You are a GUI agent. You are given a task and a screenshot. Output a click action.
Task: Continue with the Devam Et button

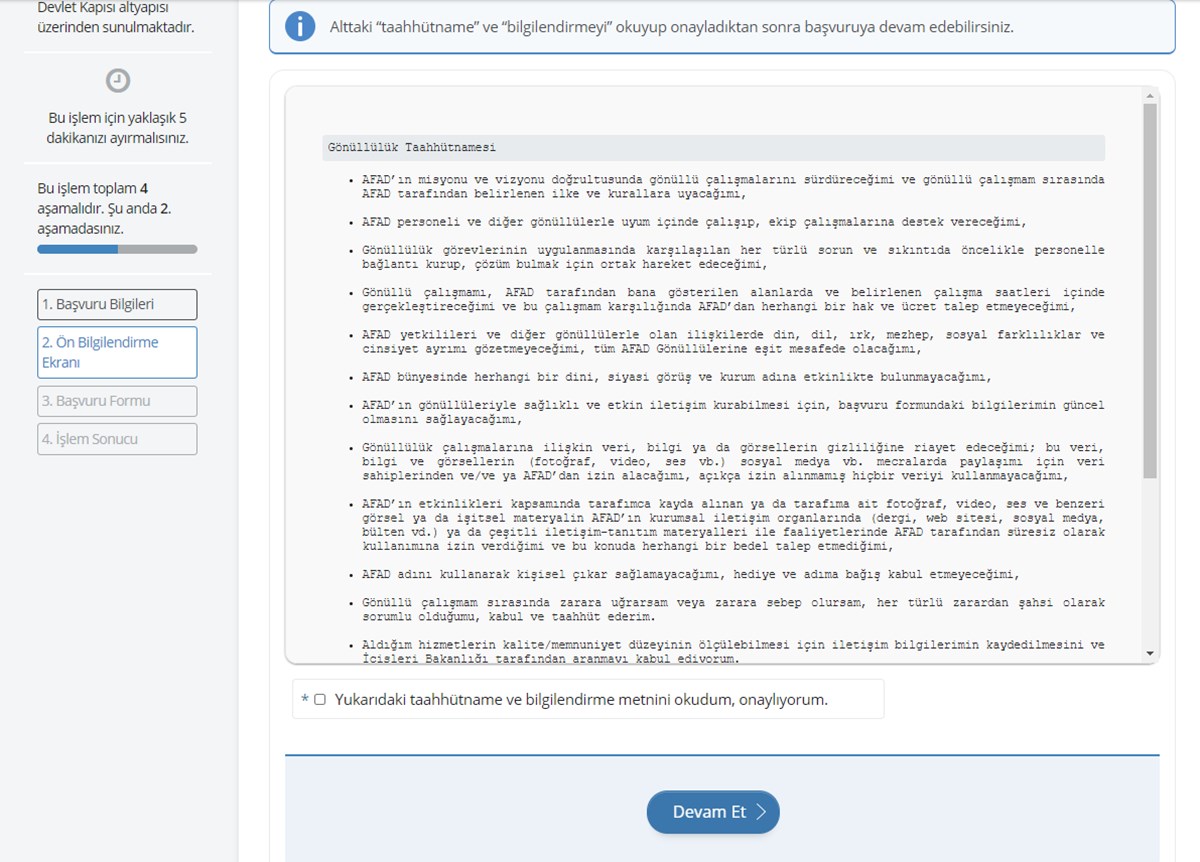[x=713, y=812]
